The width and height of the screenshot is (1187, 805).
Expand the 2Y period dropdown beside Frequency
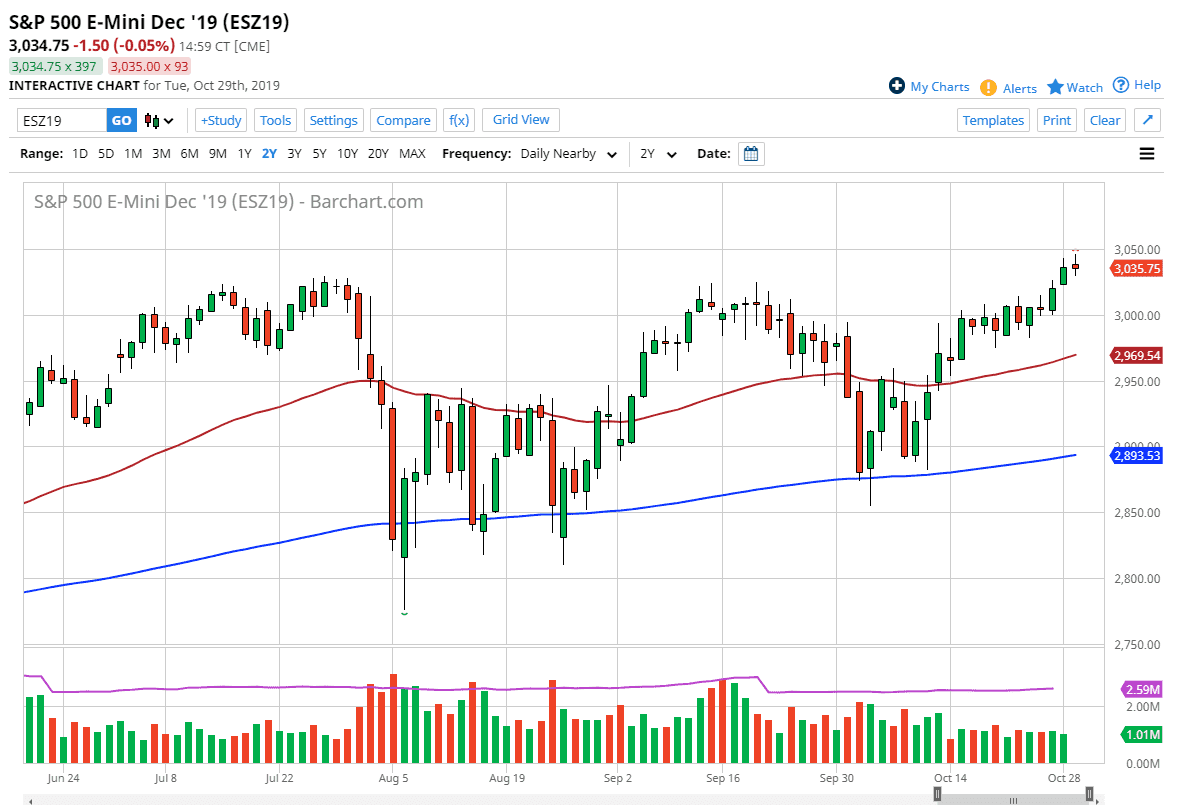(x=657, y=154)
